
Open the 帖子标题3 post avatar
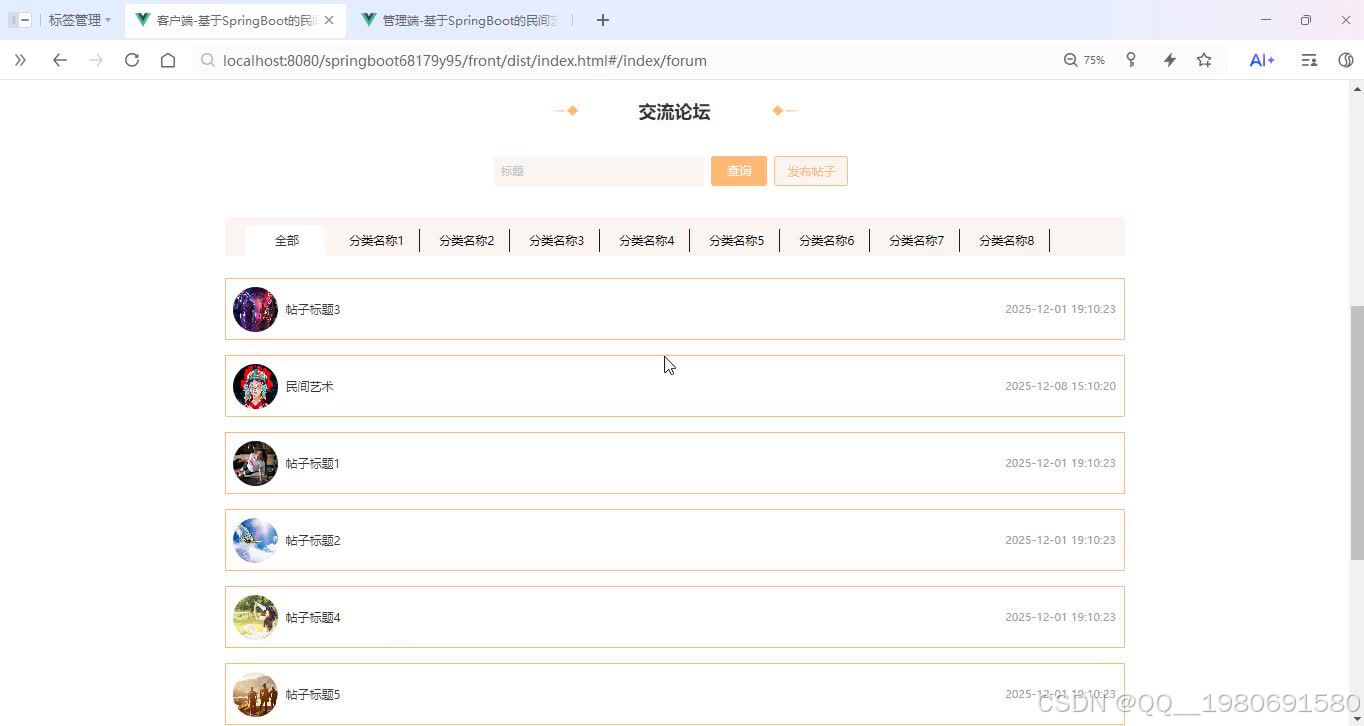point(255,310)
